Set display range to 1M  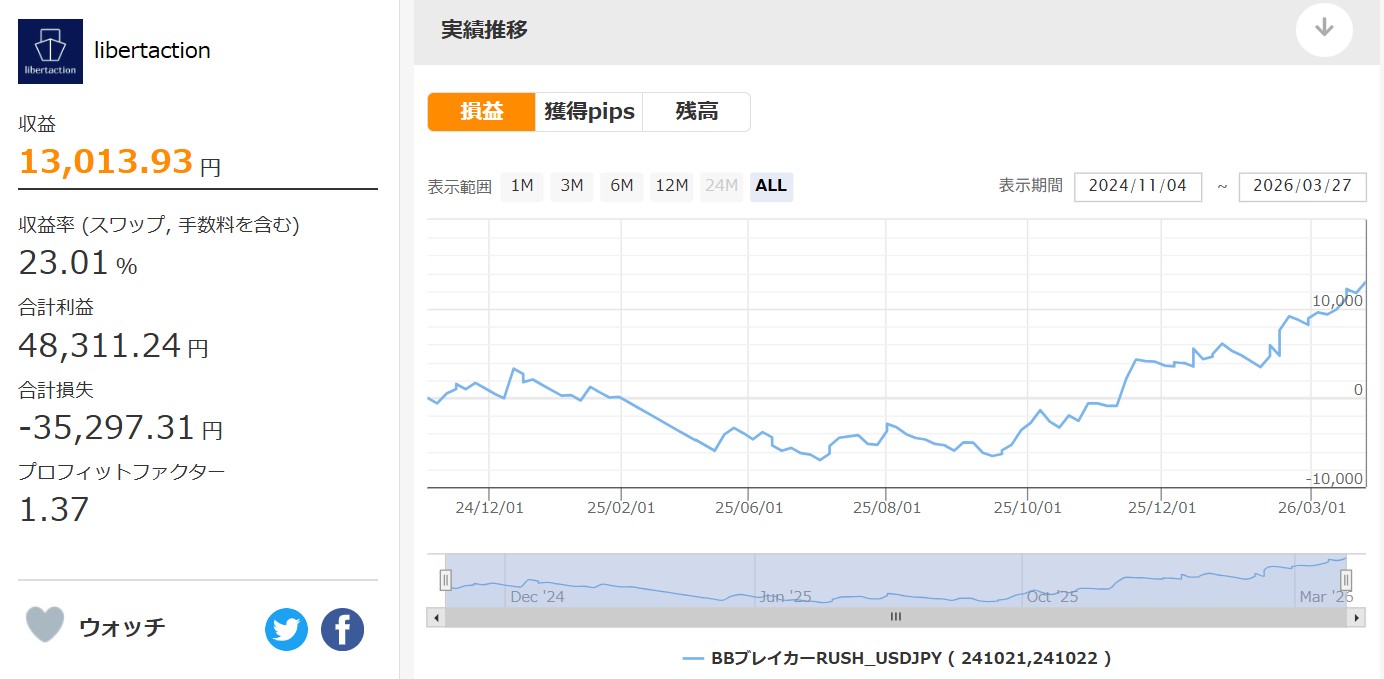pos(522,186)
